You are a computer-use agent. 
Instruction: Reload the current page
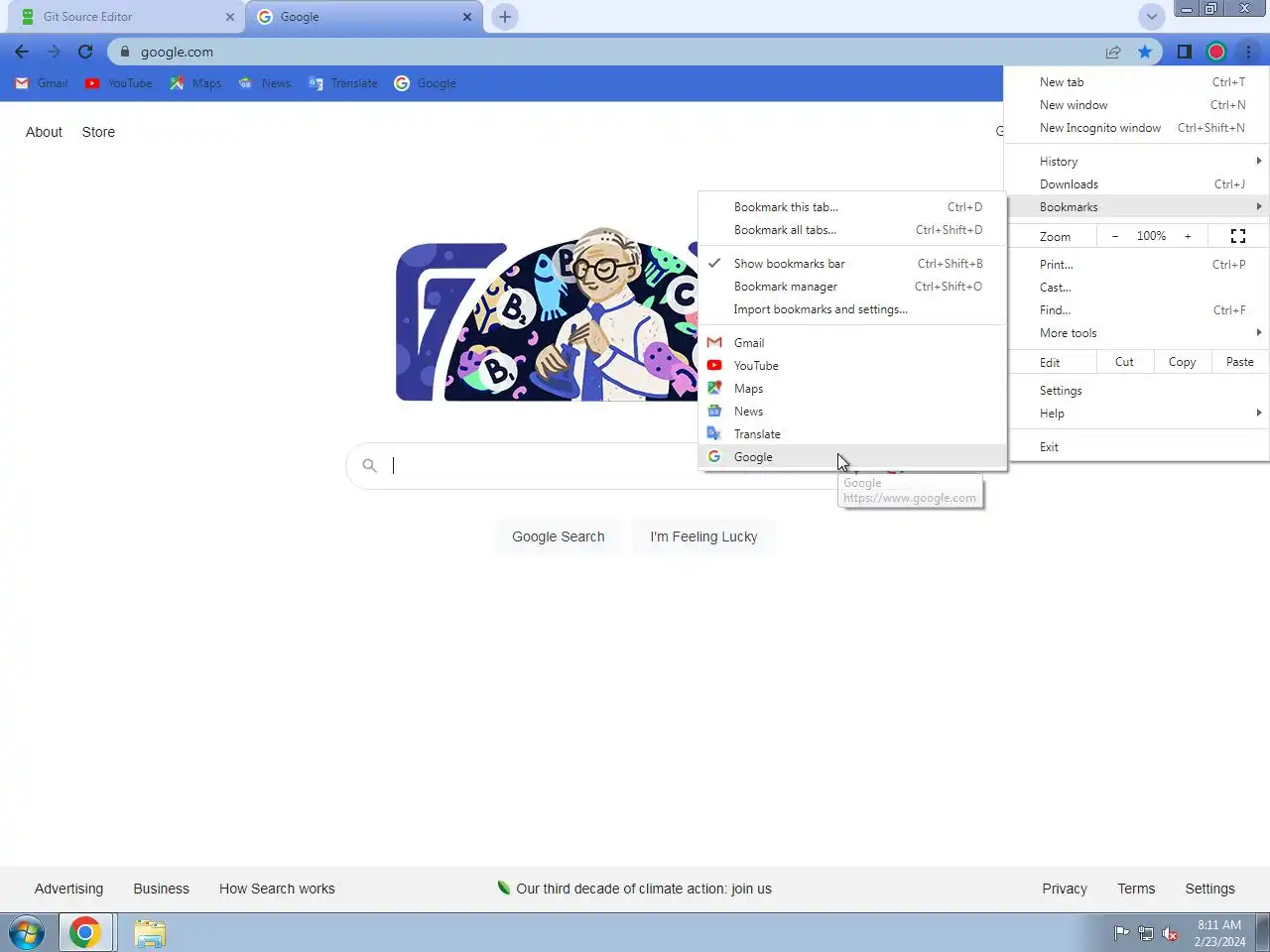[85, 52]
